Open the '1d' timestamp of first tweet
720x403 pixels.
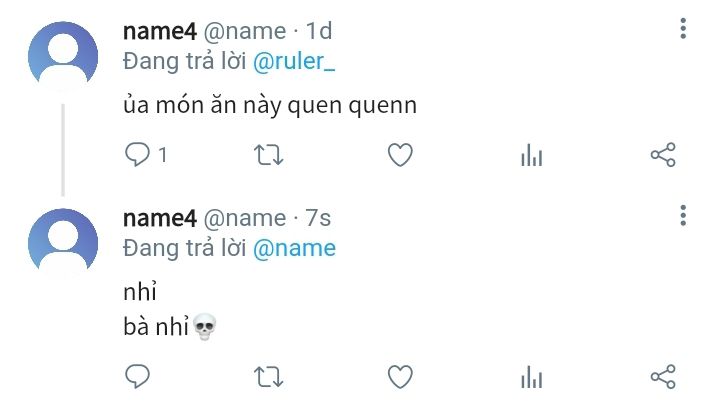point(319,32)
